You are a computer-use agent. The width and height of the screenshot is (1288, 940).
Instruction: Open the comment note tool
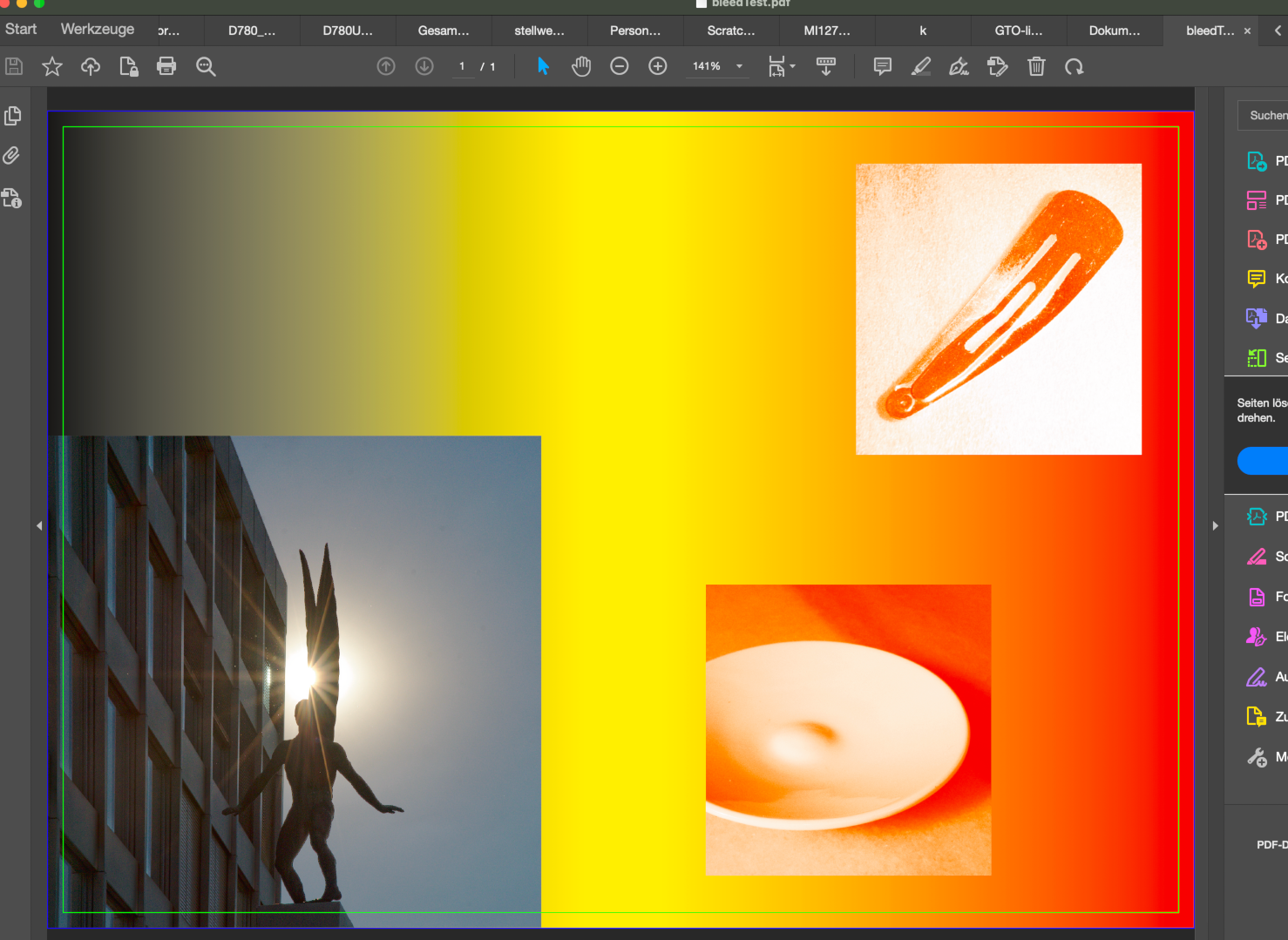point(882,66)
